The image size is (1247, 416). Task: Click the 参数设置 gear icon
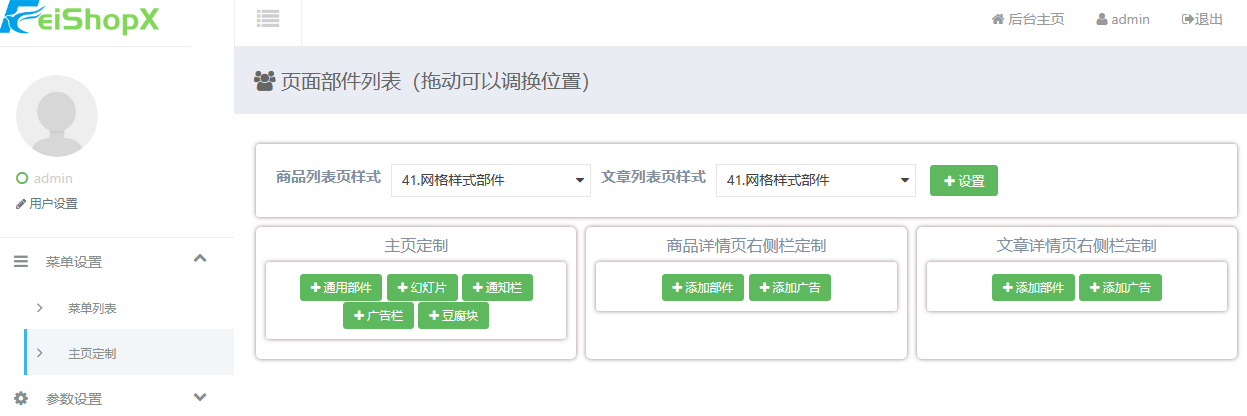click(21, 398)
